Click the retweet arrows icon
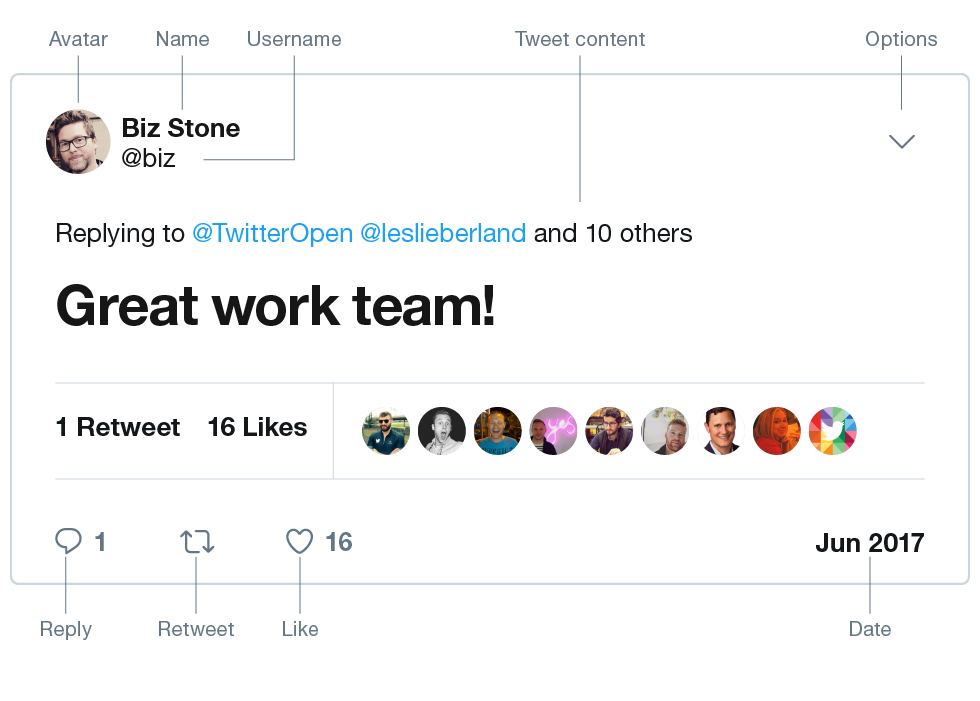980x701 pixels. point(197,541)
